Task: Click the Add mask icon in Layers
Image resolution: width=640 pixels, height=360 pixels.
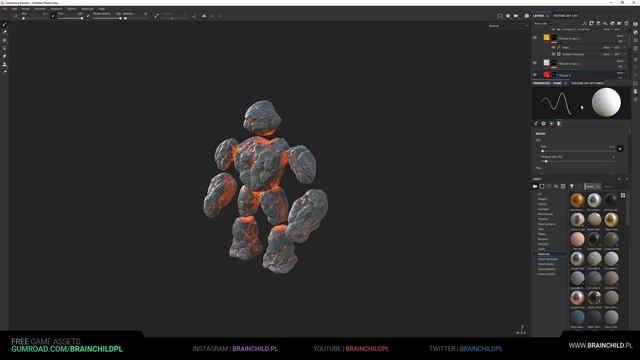Action: [591, 23]
